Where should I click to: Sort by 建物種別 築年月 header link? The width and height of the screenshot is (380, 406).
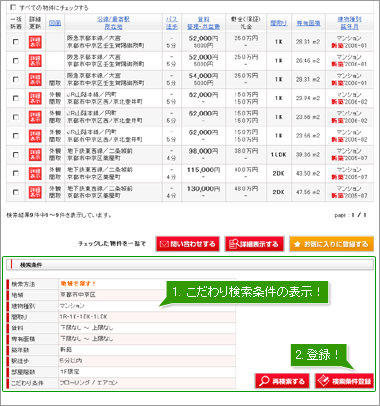point(349,23)
